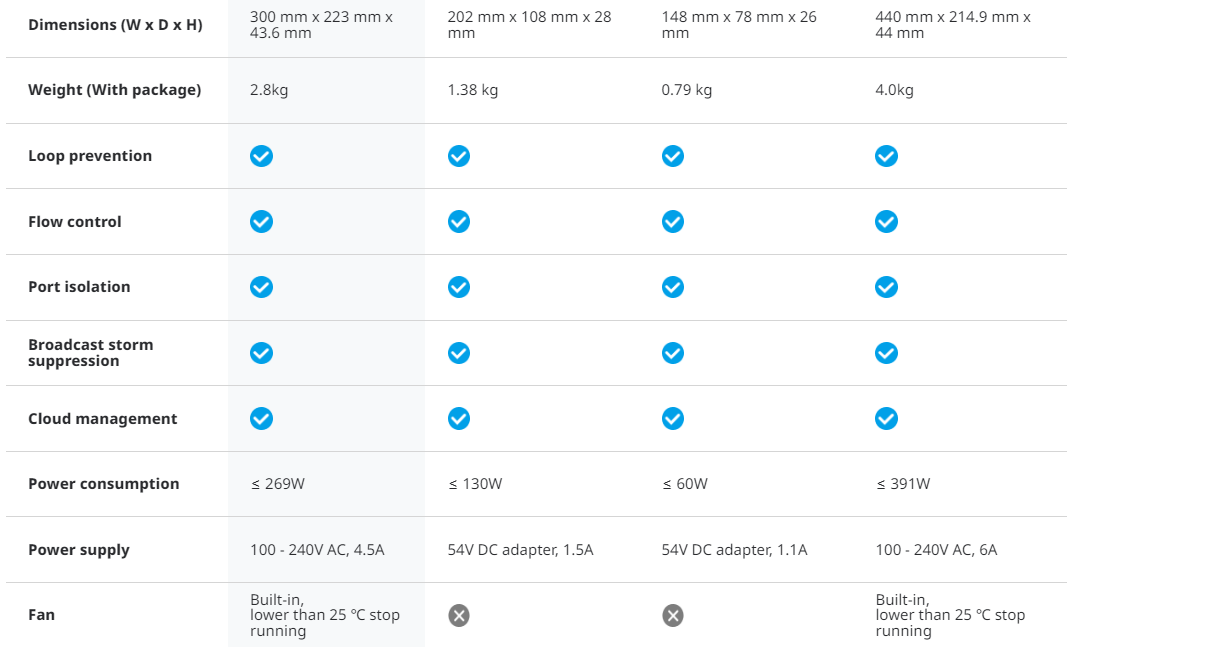
Task: Click the 4.0kg weight value
Action: [894, 90]
